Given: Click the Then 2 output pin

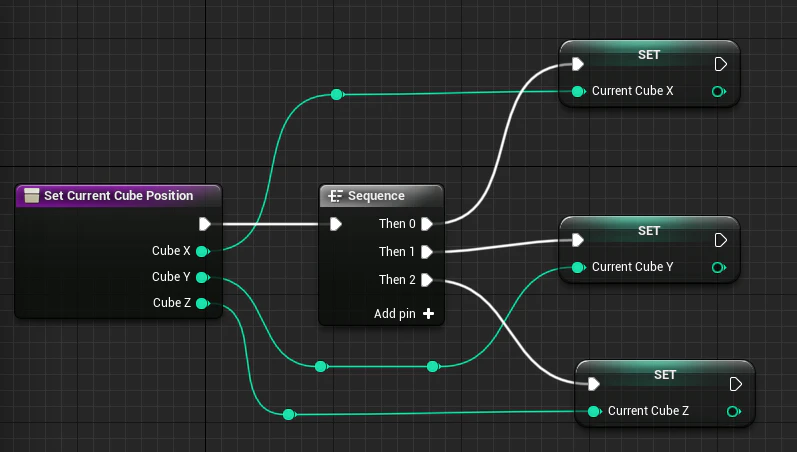Looking at the screenshot, I should (427, 280).
